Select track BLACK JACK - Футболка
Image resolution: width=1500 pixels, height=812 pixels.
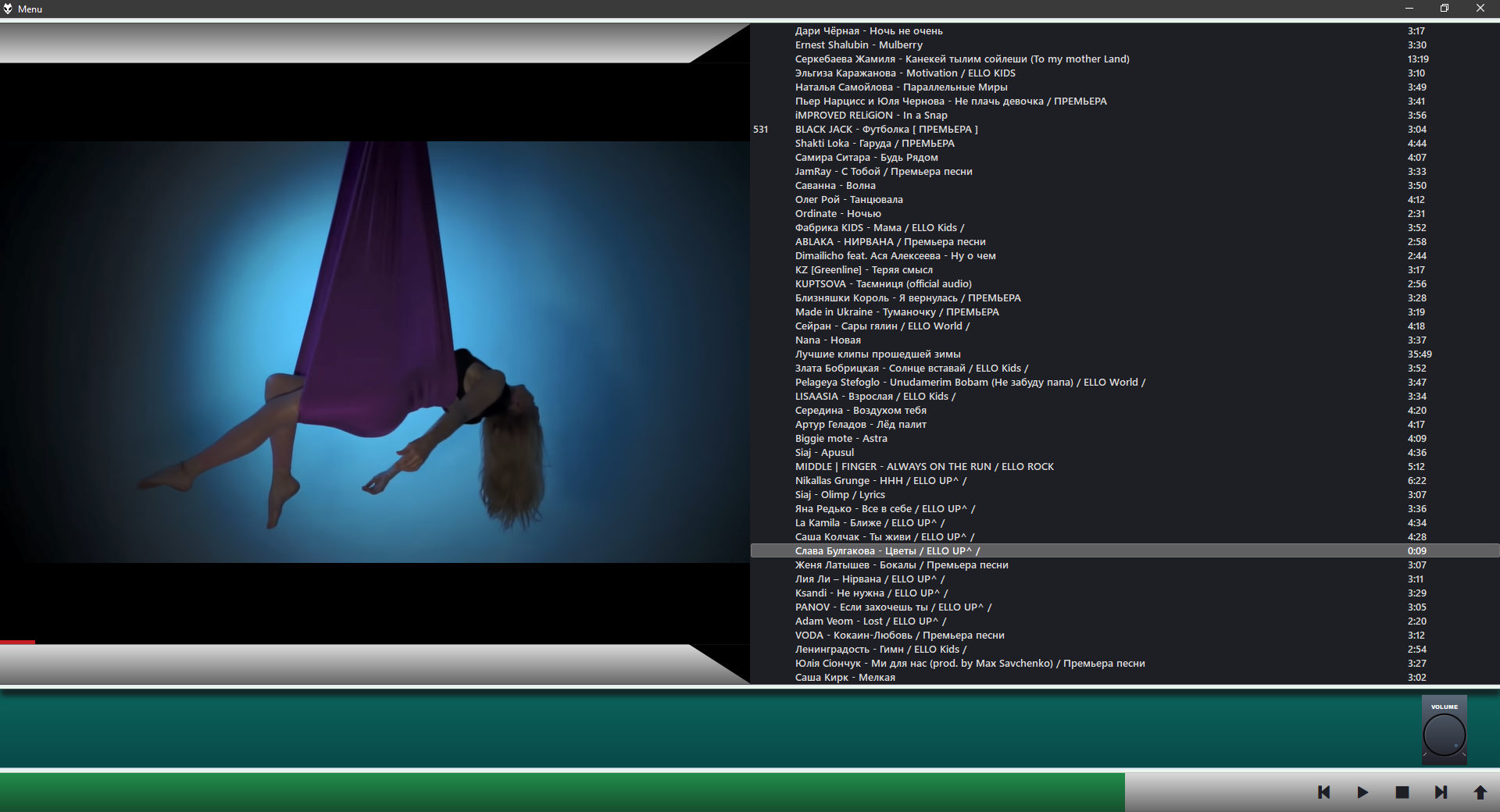pos(886,130)
